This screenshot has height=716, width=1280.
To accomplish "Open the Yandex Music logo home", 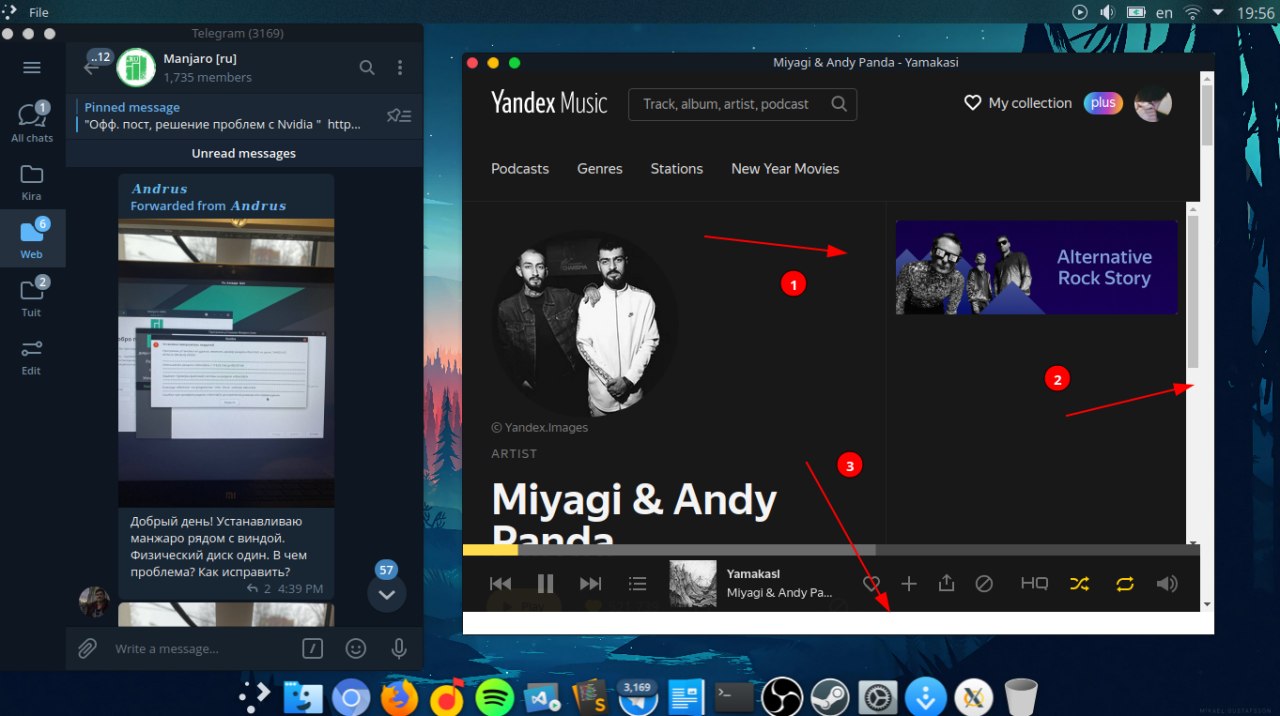I will click(x=549, y=103).
